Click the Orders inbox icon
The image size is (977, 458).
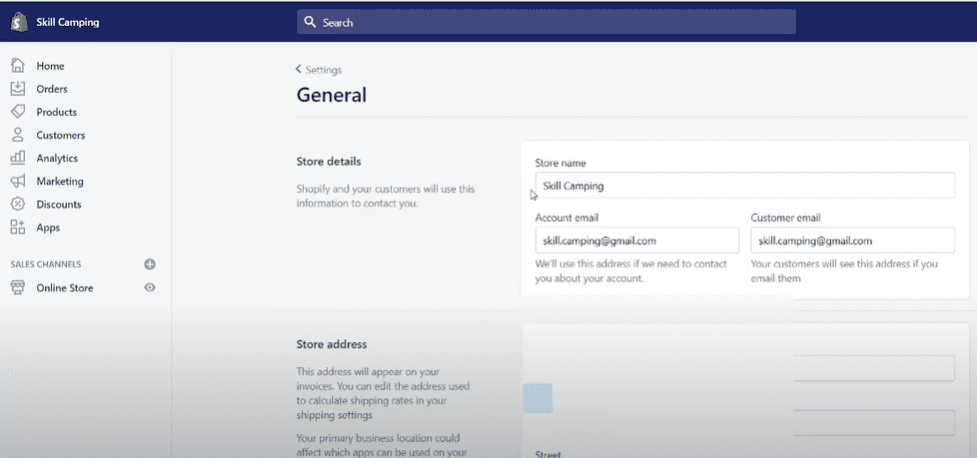[x=17, y=88]
